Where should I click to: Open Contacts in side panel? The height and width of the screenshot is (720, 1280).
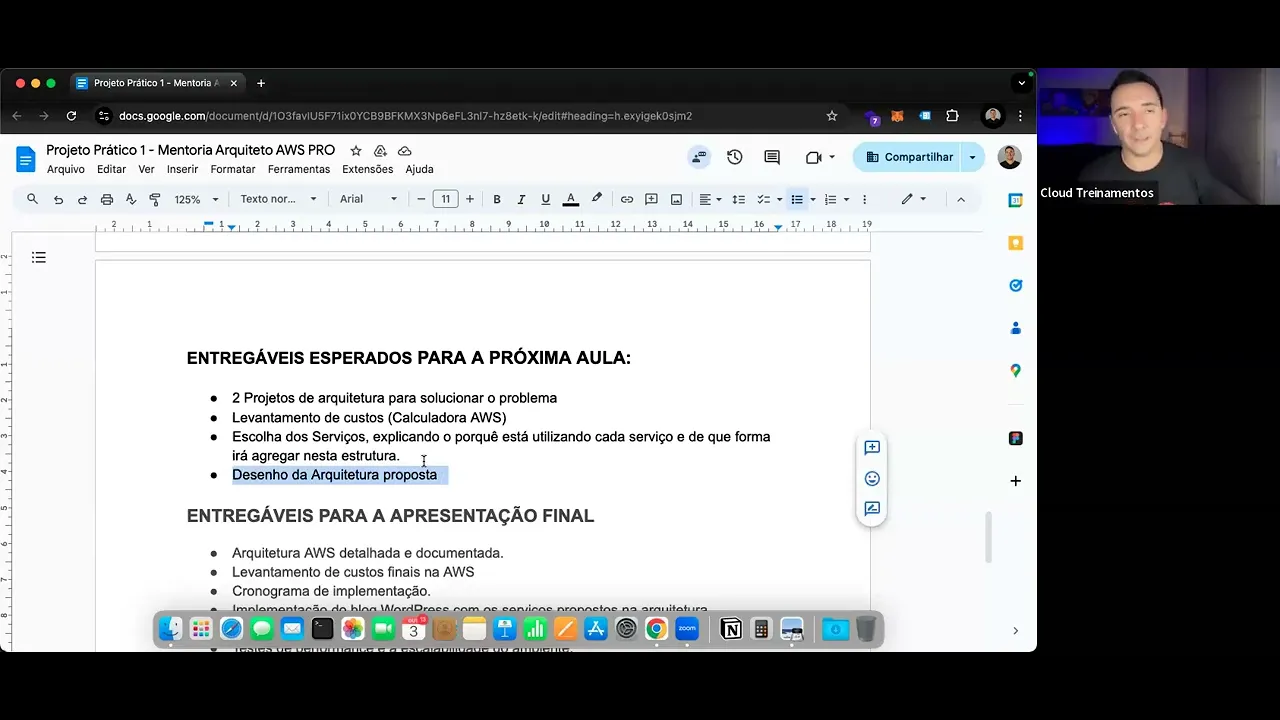point(1015,328)
